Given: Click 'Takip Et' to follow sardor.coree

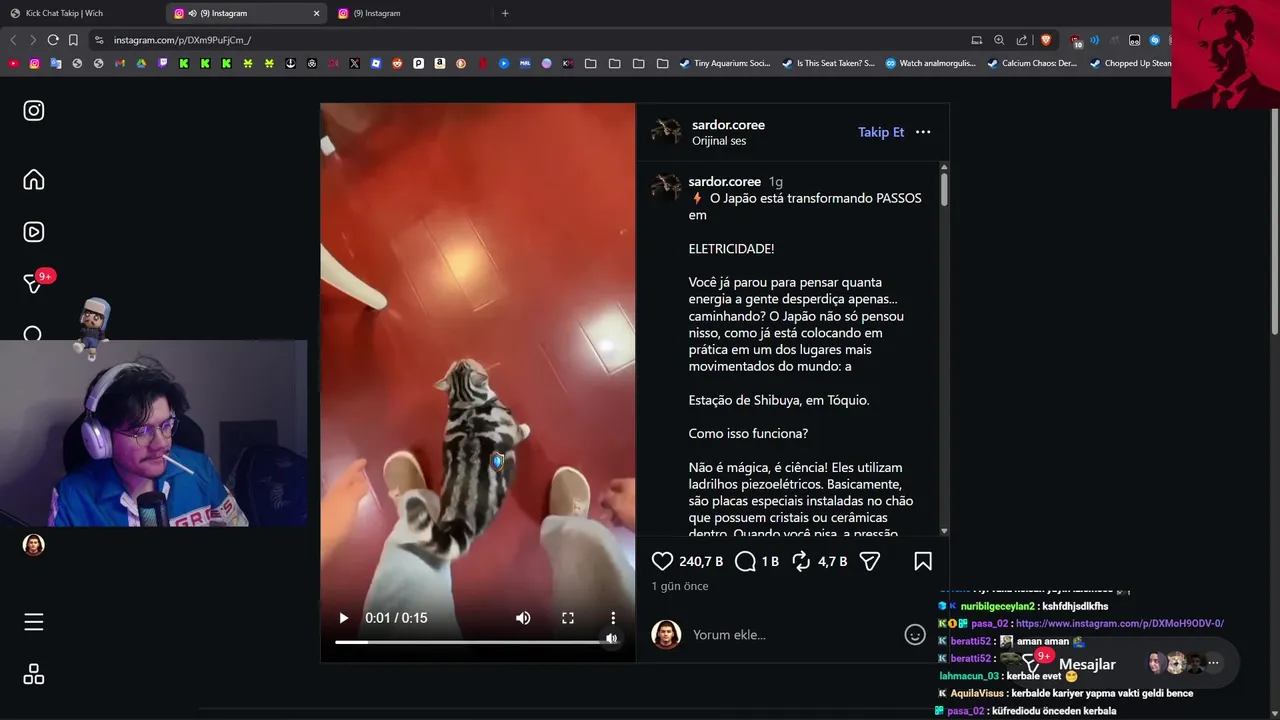Looking at the screenshot, I should tap(881, 132).
